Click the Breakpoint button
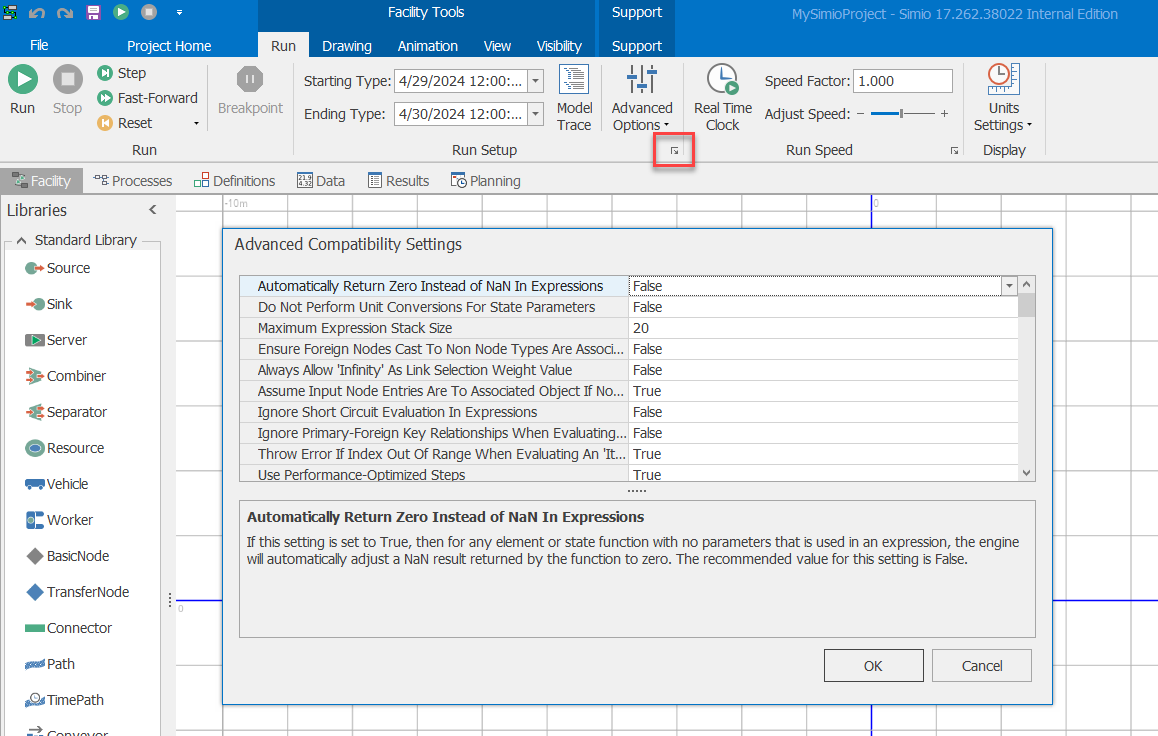This screenshot has height=736, width=1158. pyautogui.click(x=250, y=91)
